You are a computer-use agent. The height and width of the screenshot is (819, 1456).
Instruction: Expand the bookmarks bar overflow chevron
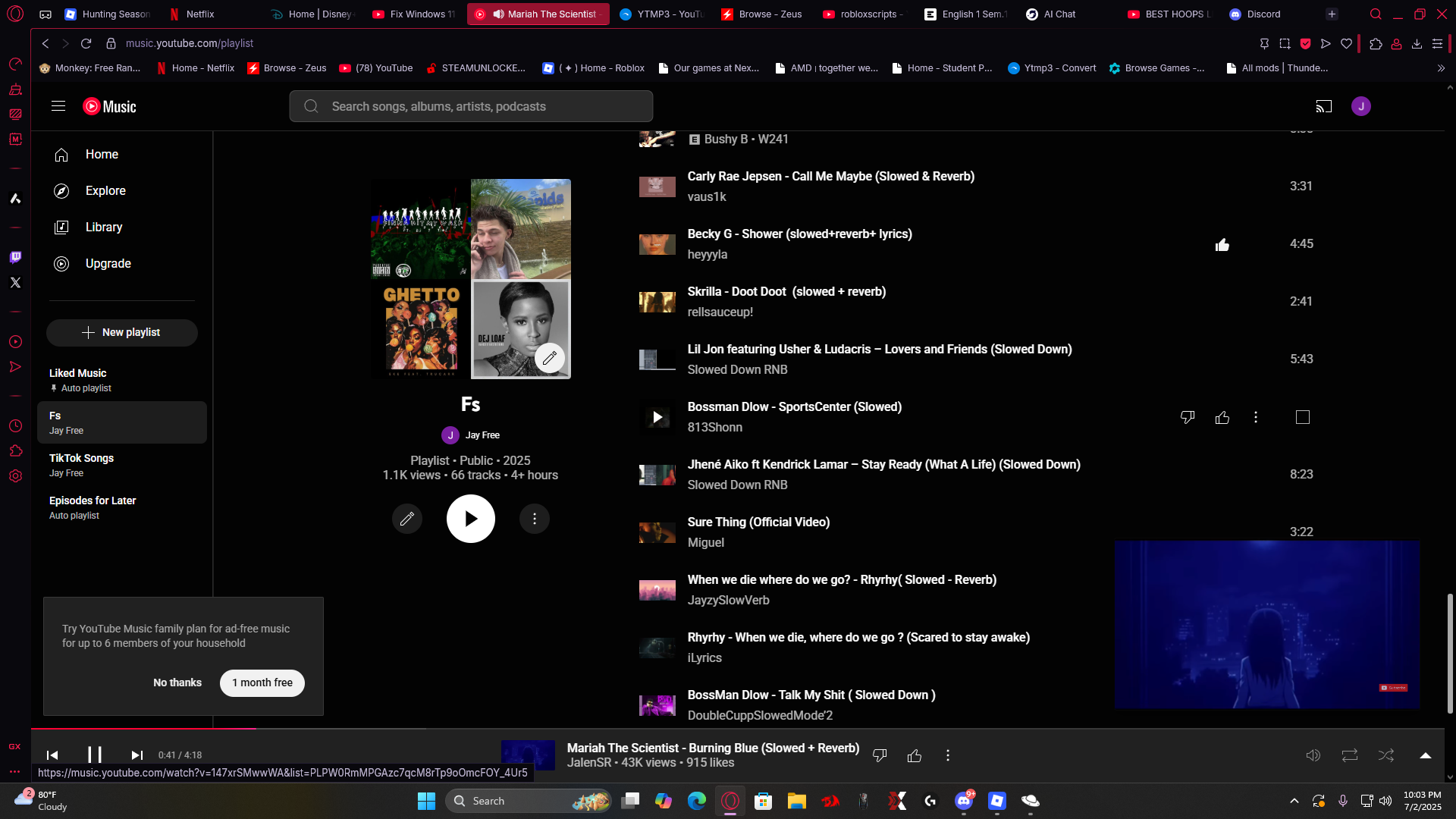[x=1441, y=68]
